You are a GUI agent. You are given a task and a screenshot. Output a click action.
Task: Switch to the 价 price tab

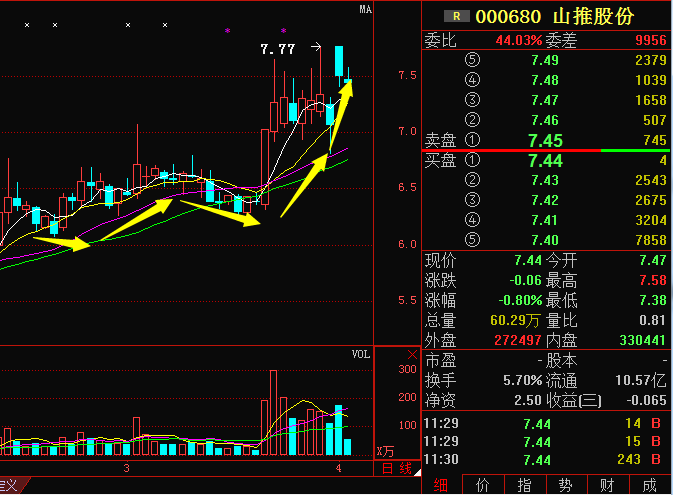point(483,485)
